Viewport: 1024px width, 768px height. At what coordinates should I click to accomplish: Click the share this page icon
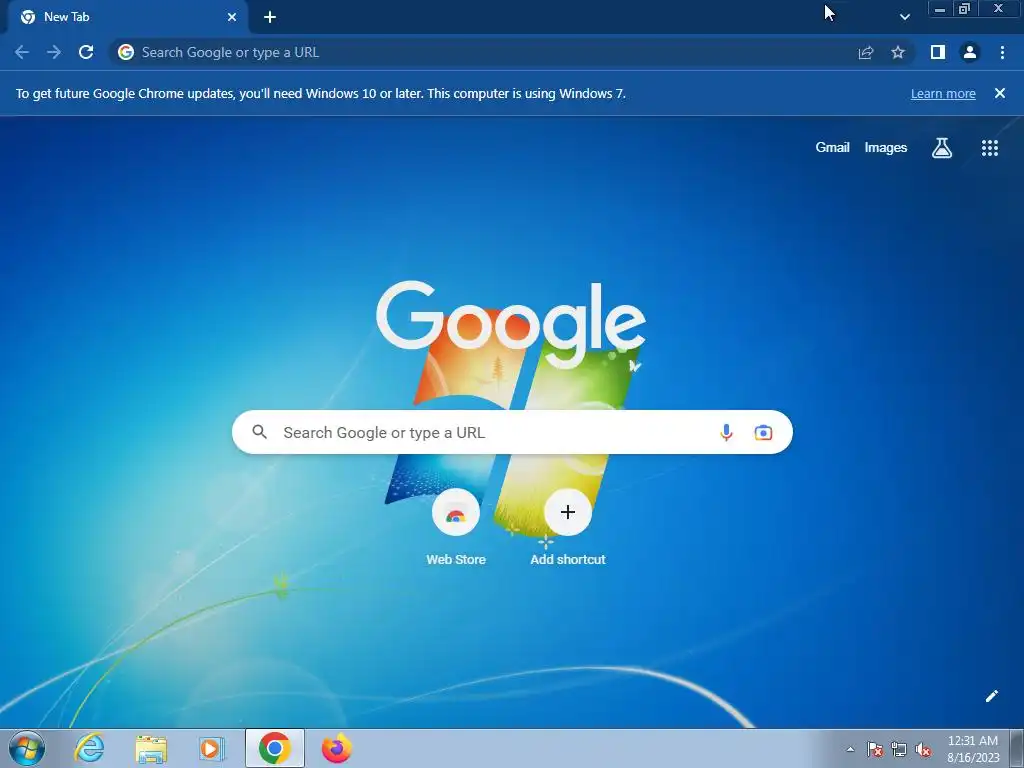coord(866,52)
